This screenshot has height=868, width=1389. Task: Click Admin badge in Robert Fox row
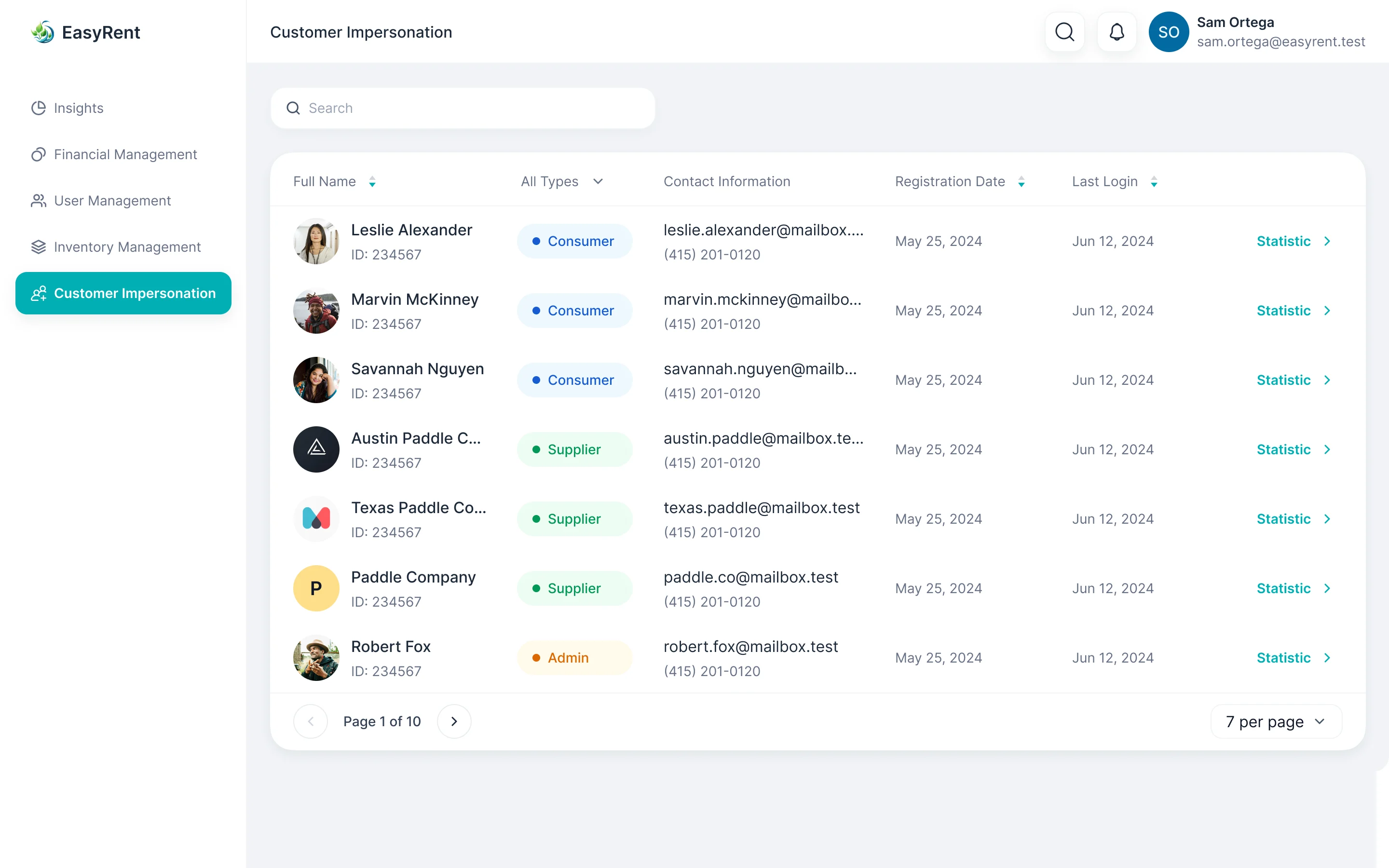tap(574, 658)
